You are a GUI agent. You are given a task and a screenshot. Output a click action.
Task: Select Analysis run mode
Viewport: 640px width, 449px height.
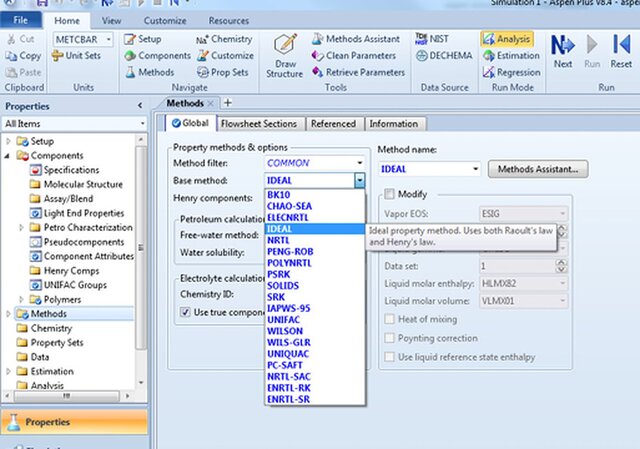tap(507, 39)
